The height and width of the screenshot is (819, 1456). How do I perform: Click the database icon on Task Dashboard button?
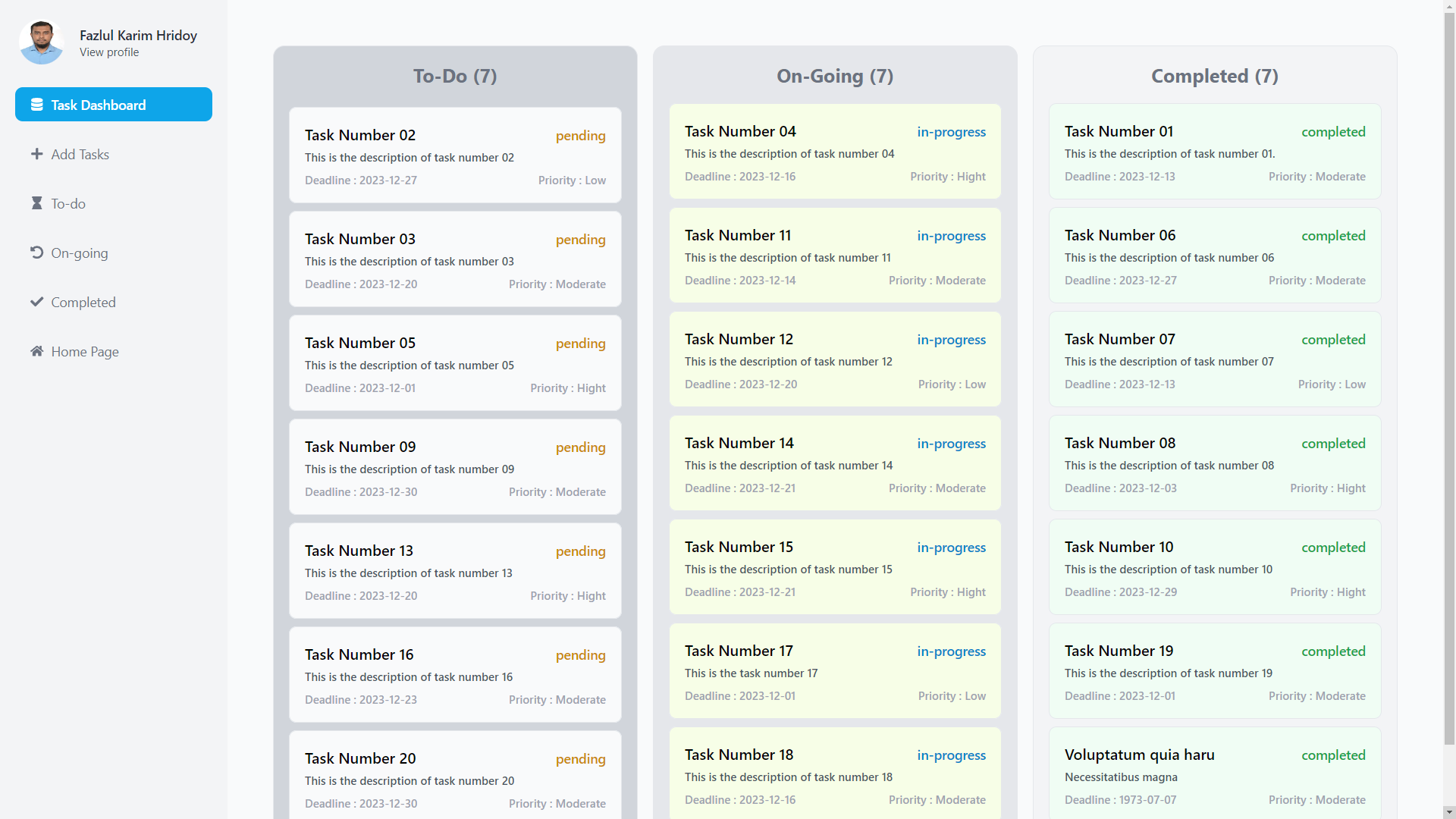[x=36, y=104]
